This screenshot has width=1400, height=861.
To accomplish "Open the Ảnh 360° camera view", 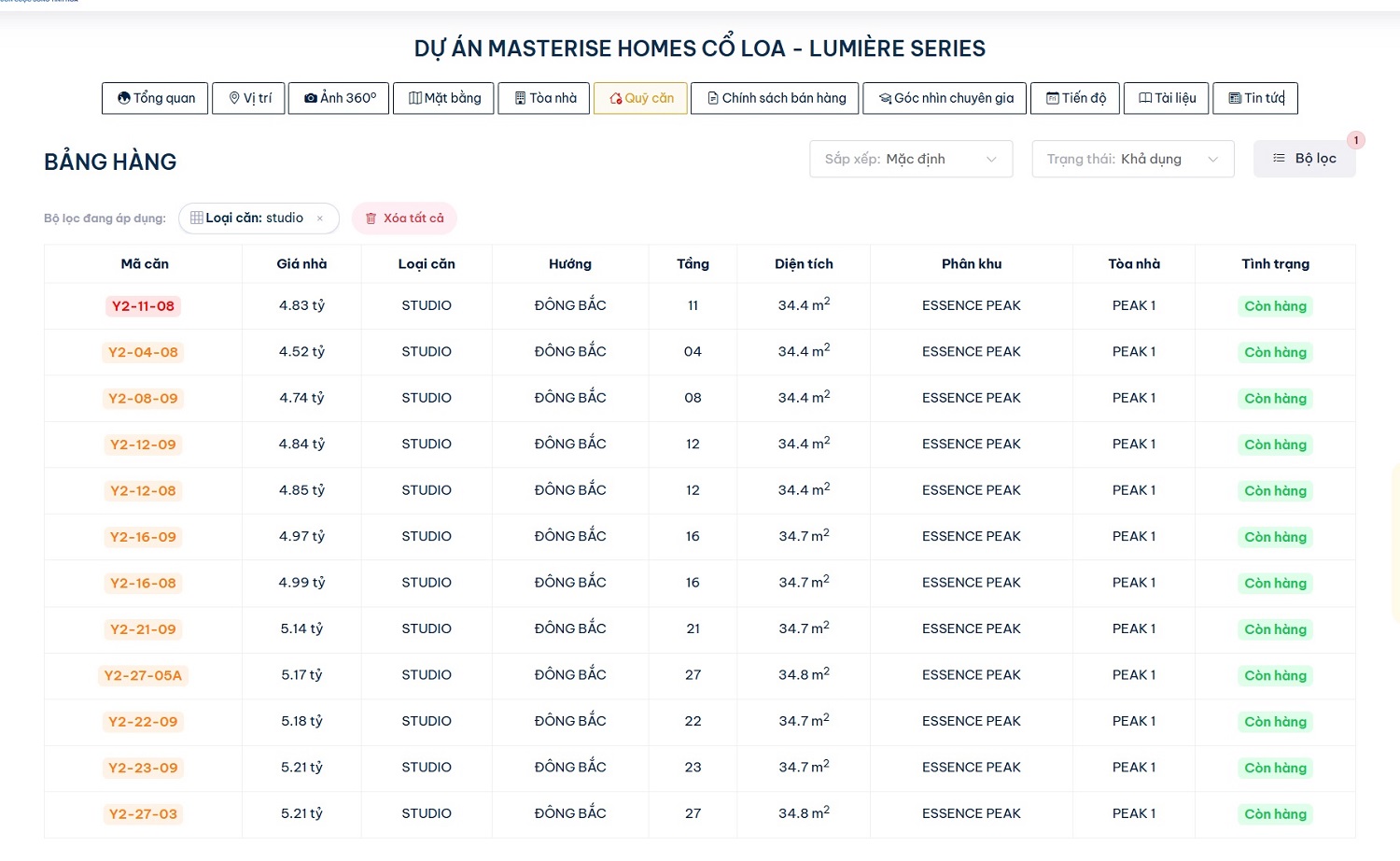I will (339, 98).
